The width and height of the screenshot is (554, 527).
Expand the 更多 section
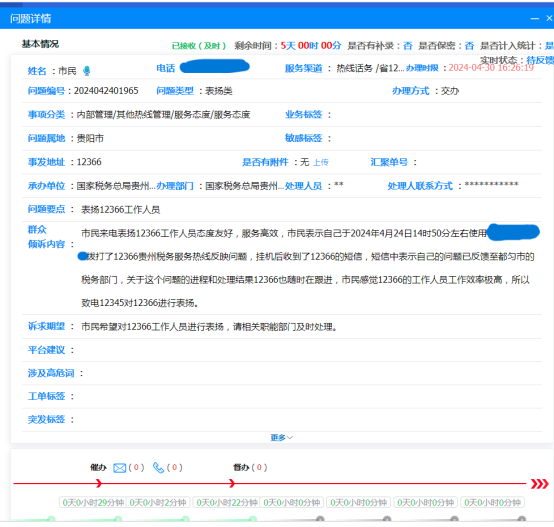click(x=282, y=438)
